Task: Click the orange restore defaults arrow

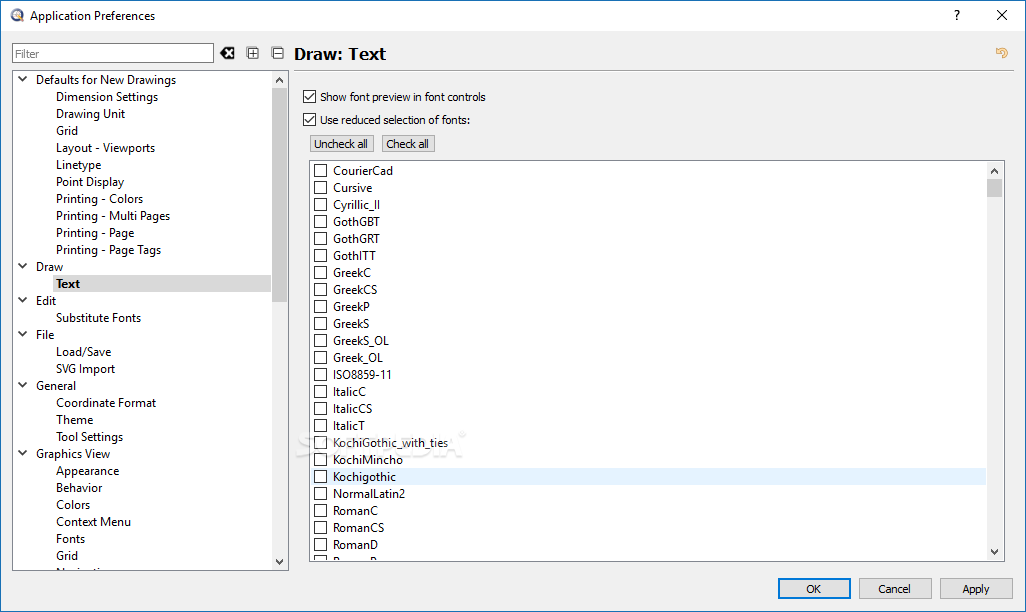Action: click(x=1001, y=53)
